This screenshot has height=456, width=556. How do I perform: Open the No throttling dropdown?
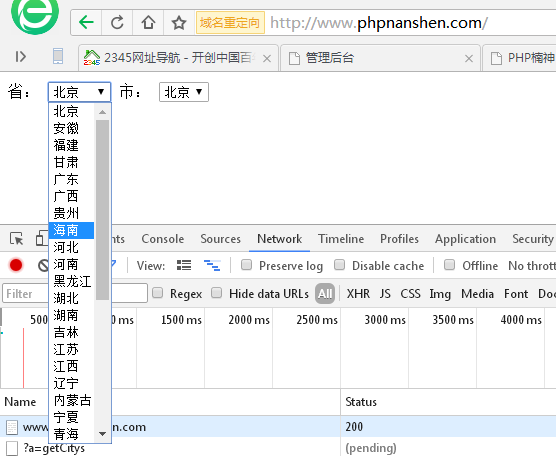click(x=532, y=266)
